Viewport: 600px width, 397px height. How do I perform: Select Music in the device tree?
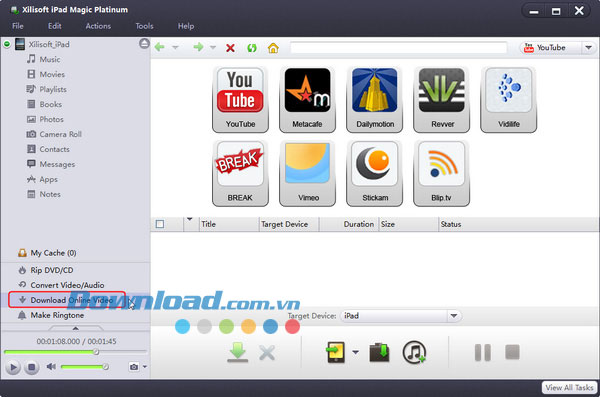click(x=44, y=59)
